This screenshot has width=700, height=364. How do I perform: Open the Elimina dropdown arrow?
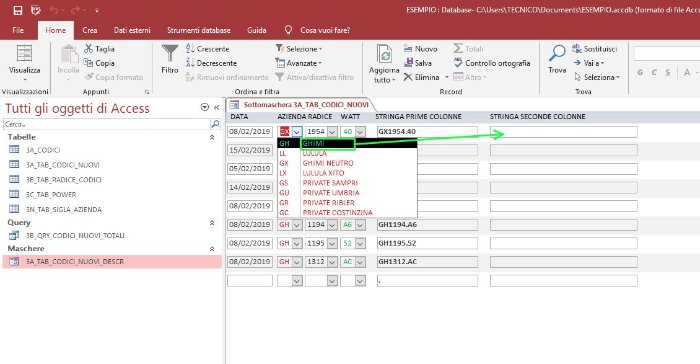tap(446, 77)
